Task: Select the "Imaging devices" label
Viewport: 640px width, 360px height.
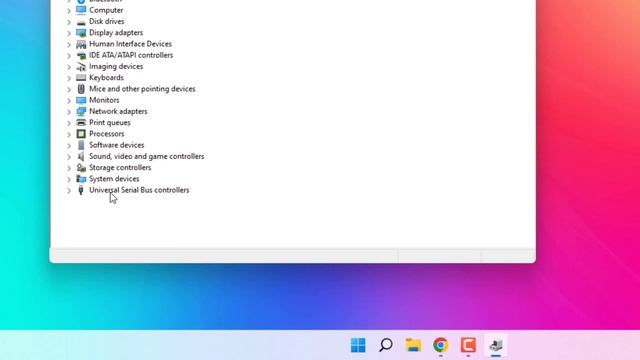Action: (116, 66)
